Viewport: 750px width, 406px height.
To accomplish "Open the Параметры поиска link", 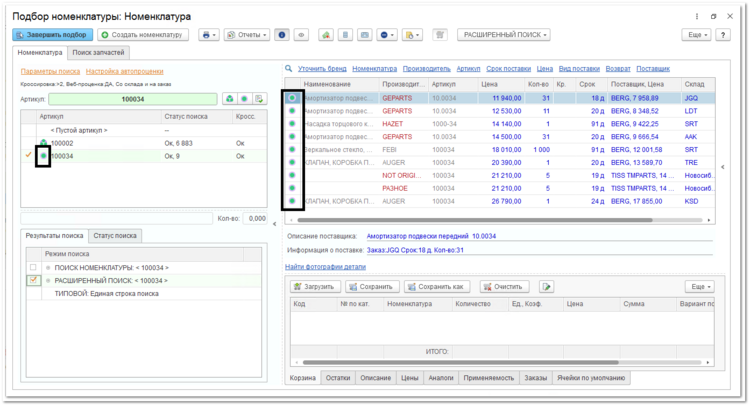I will pos(50,71).
